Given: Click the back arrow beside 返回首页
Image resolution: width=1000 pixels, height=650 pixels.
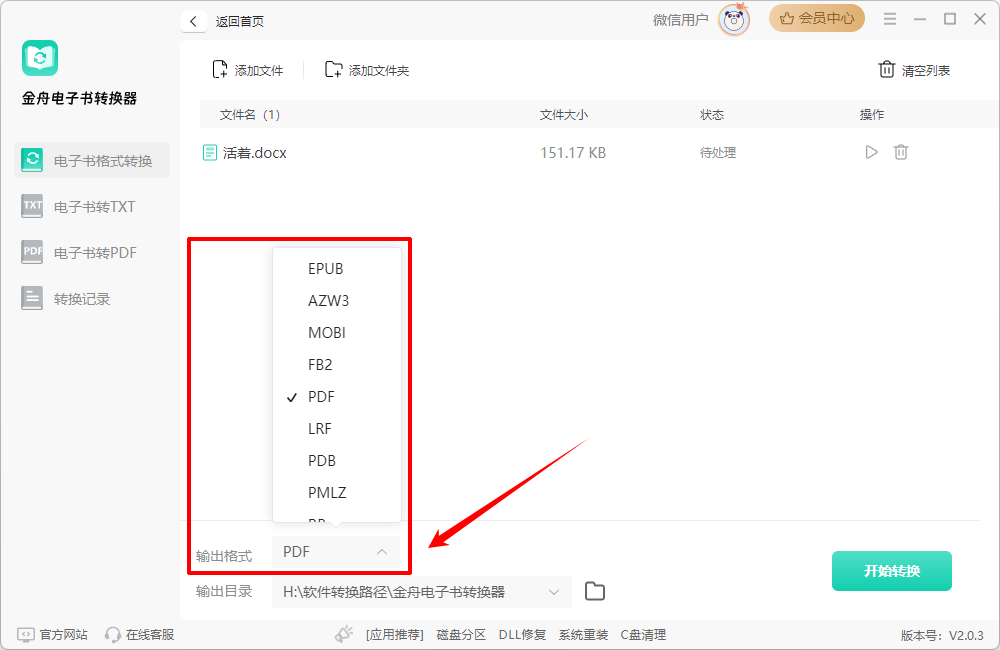Looking at the screenshot, I should pyautogui.click(x=193, y=21).
